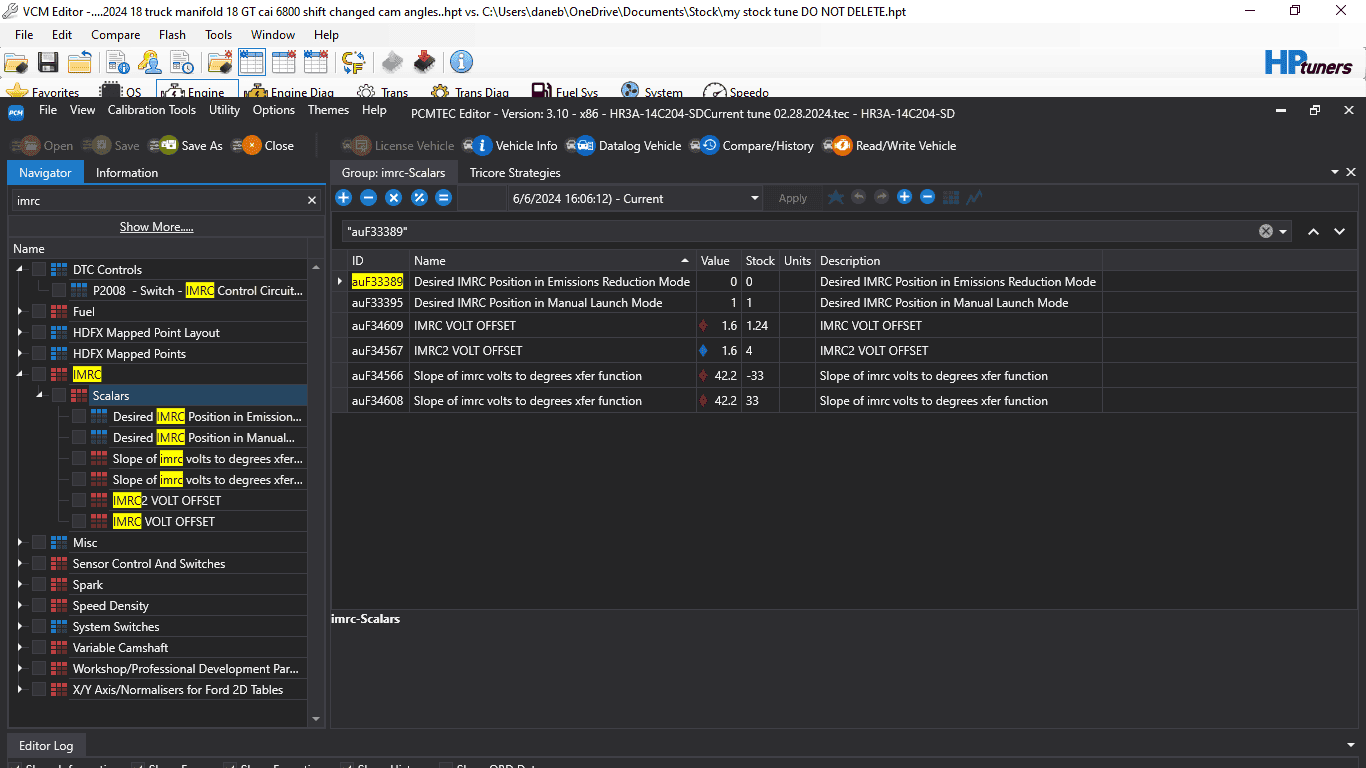Select the IMRC VOLT OFFSET value cell 1.6
The width and height of the screenshot is (1366, 768).
718,326
